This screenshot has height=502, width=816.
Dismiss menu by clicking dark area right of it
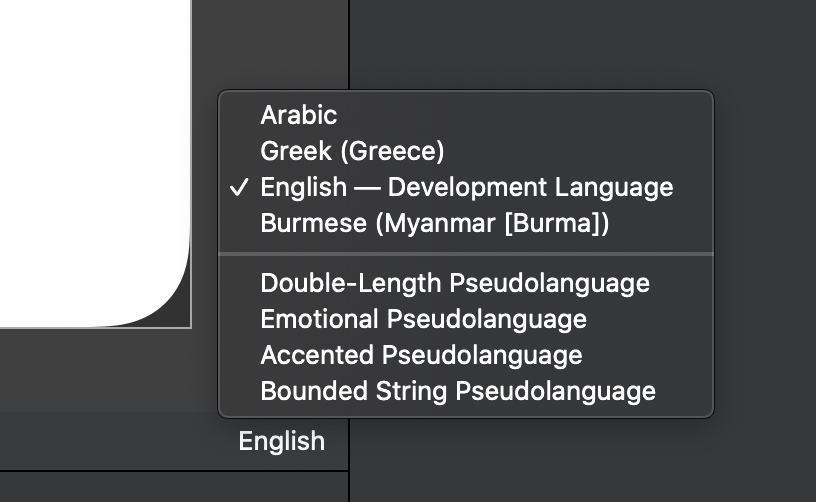coord(765,250)
